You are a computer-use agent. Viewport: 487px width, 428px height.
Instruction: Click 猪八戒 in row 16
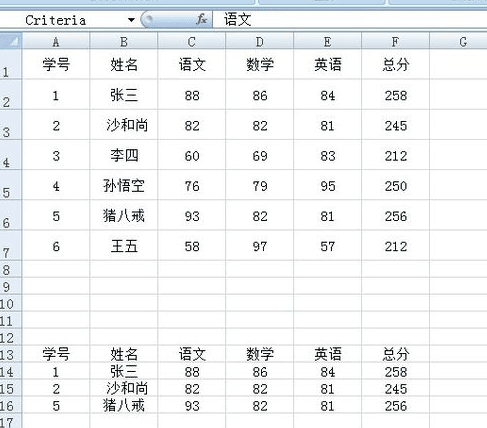coord(124,405)
